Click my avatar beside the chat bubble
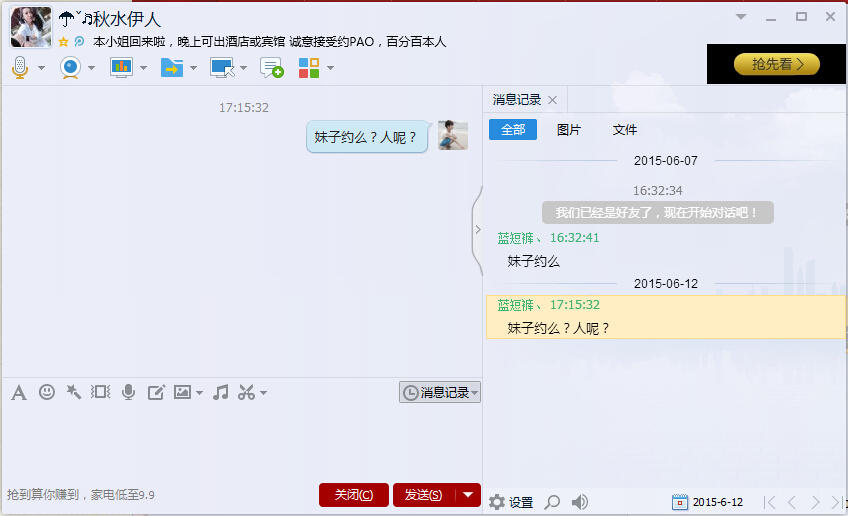Screen dimensions: 848x516 click(453, 135)
